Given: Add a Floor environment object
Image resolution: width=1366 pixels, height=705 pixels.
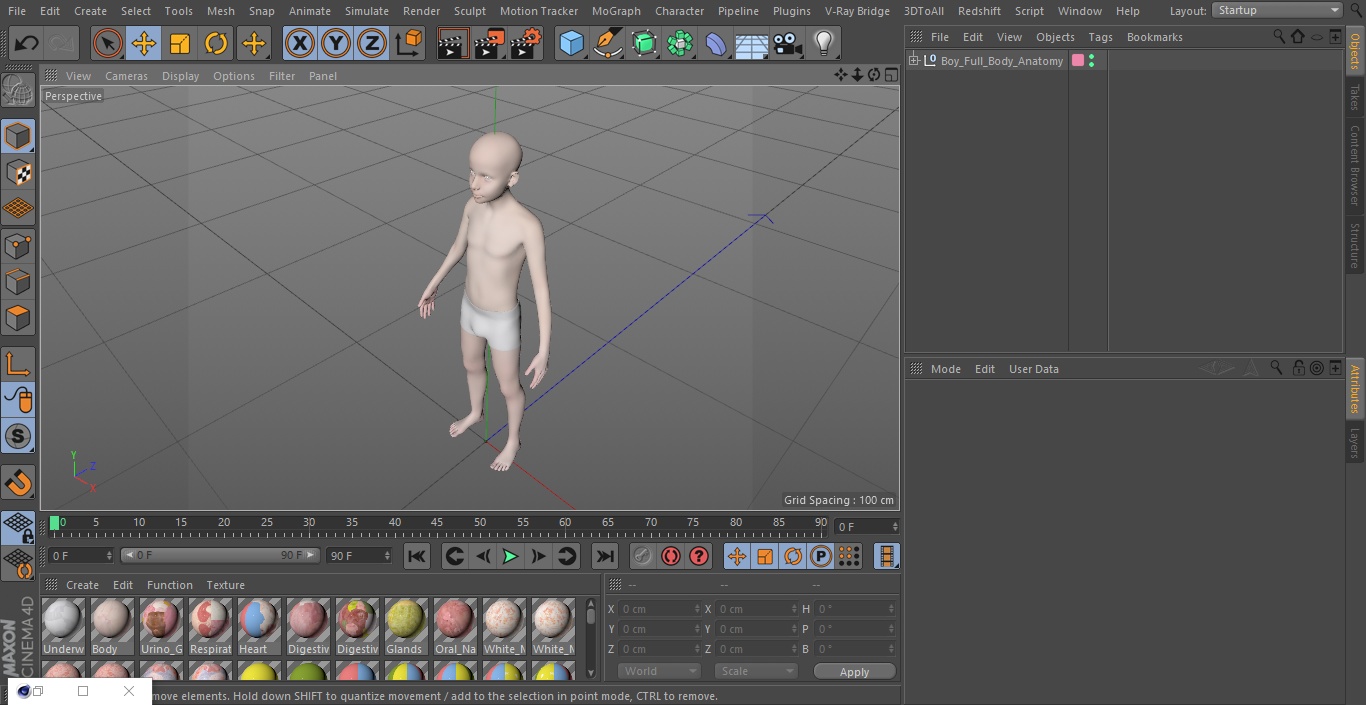Looking at the screenshot, I should pyautogui.click(x=752, y=44).
